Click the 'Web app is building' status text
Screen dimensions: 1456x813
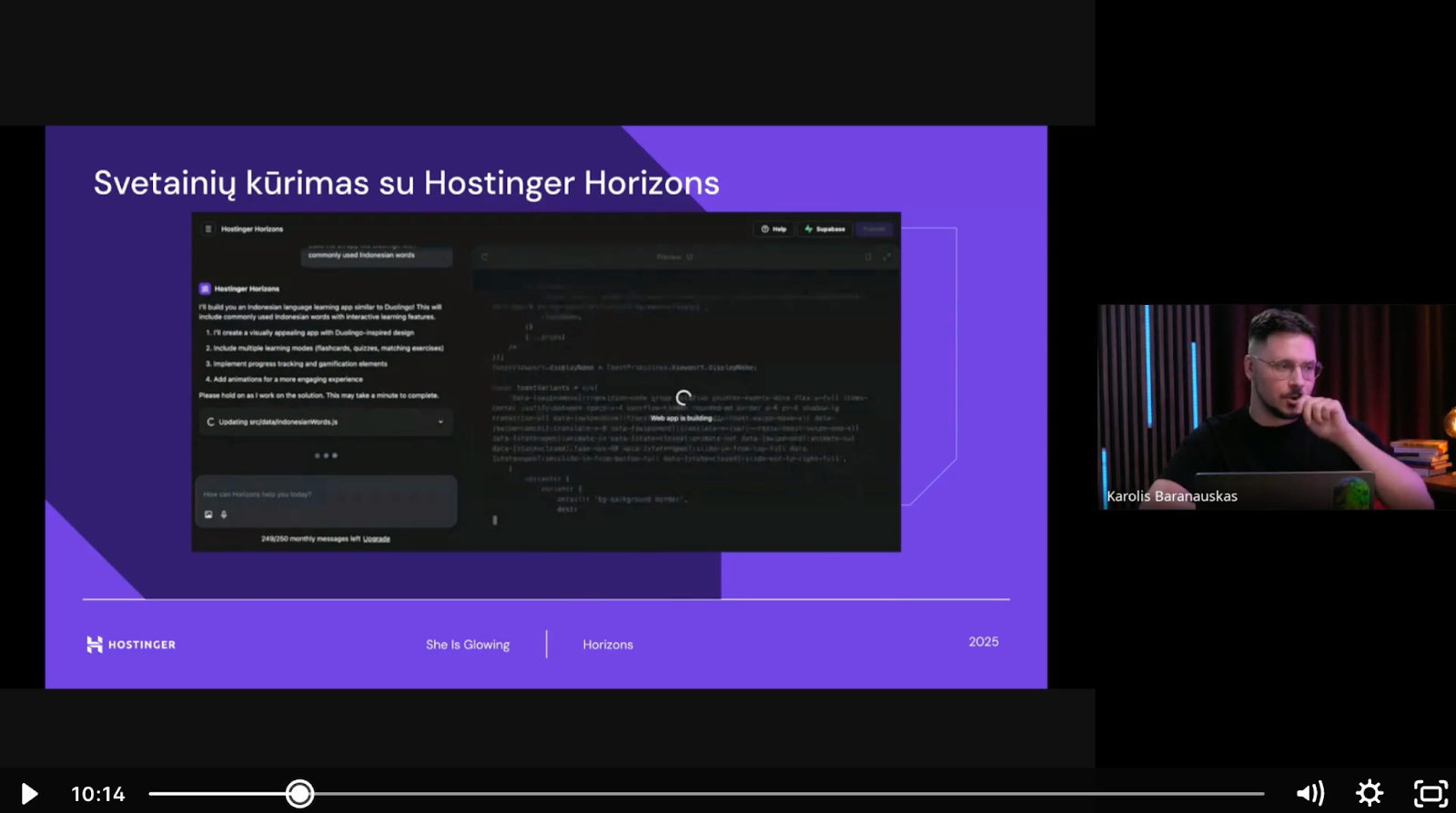682,419
